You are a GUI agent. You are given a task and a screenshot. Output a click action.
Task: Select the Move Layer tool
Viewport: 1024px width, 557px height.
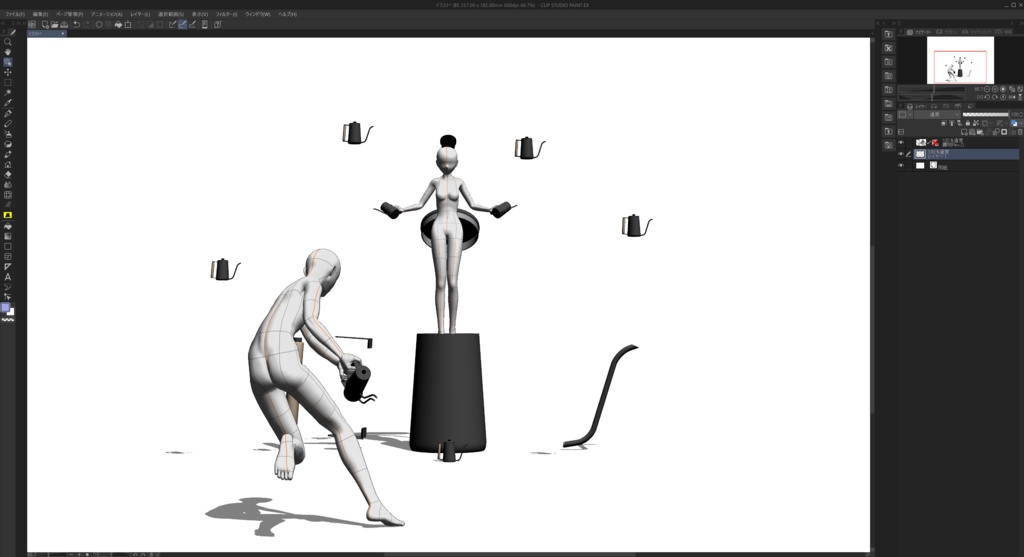[x=8, y=72]
